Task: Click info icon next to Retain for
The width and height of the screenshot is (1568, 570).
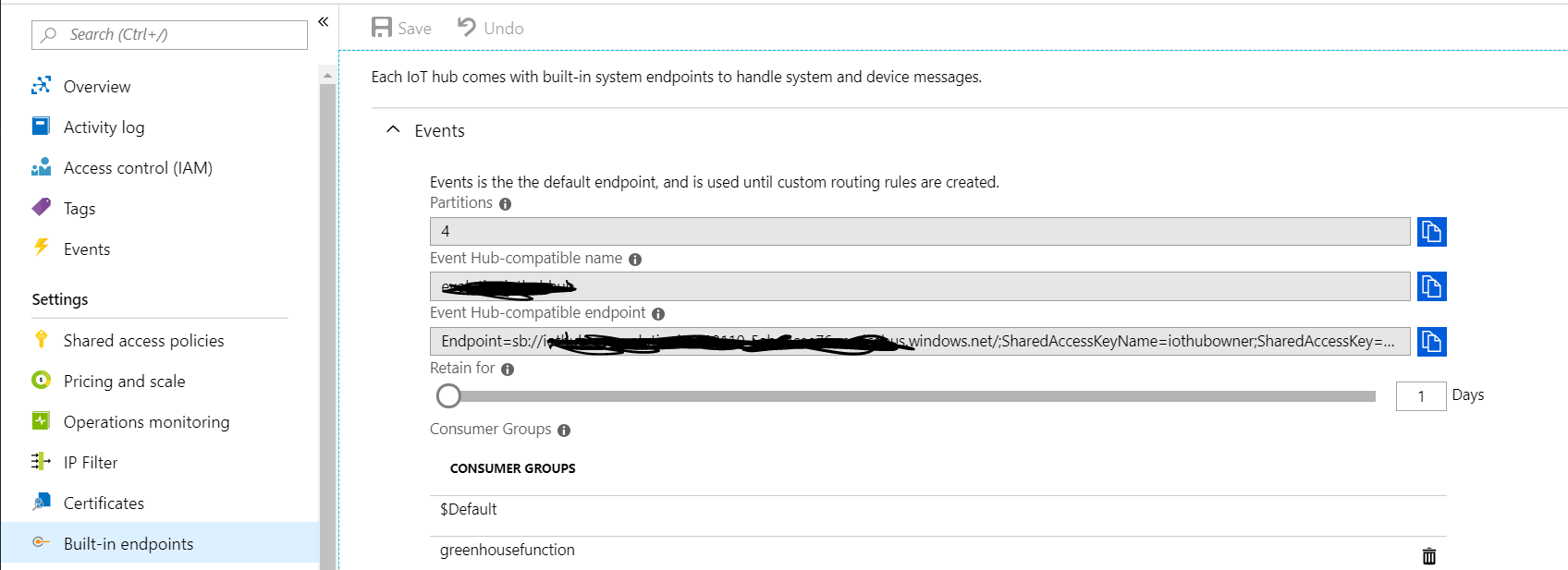Action: (508, 370)
